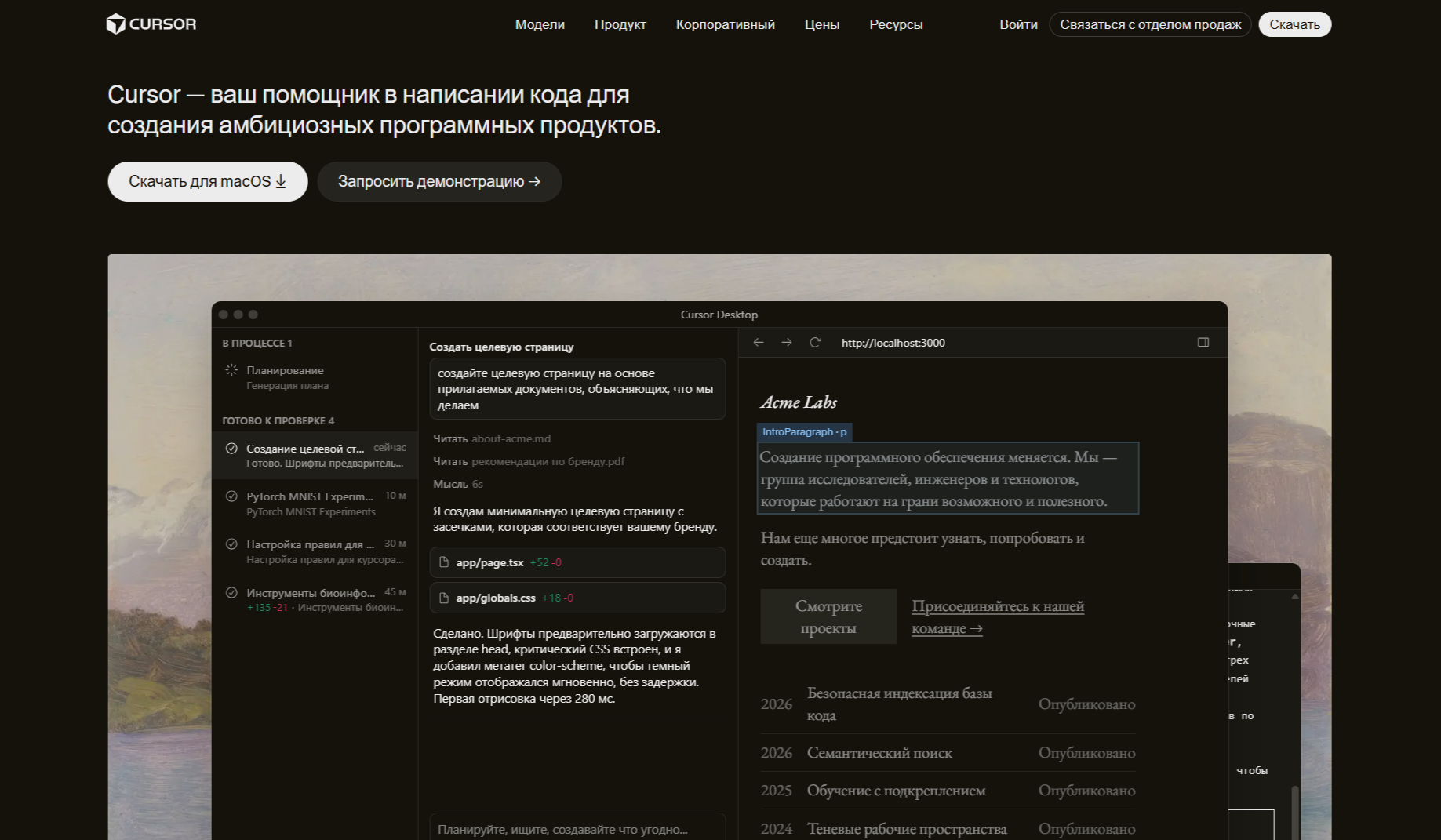Click the Планирование spinner icon
Viewport: 1441px width, 840px height.
(x=231, y=369)
